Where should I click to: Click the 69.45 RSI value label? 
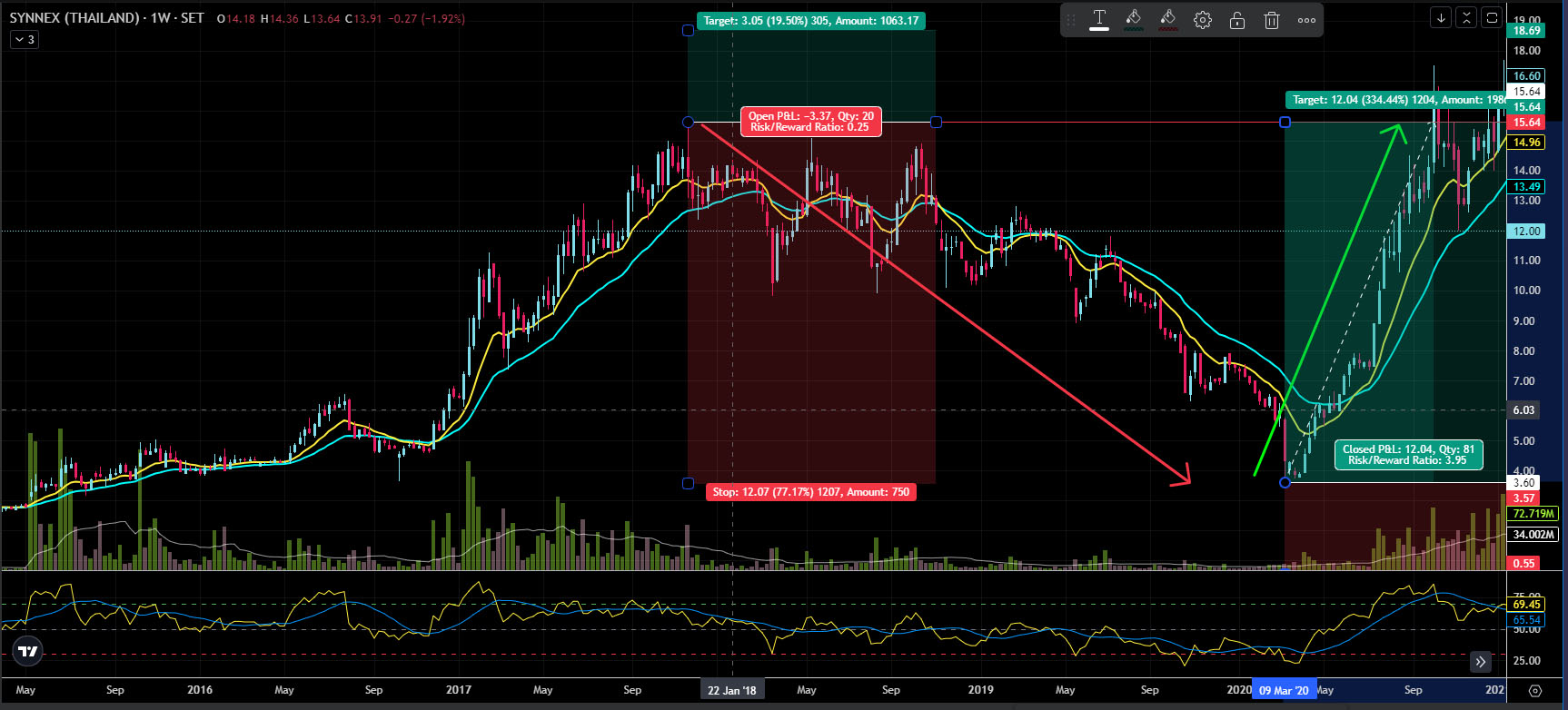tap(1526, 605)
